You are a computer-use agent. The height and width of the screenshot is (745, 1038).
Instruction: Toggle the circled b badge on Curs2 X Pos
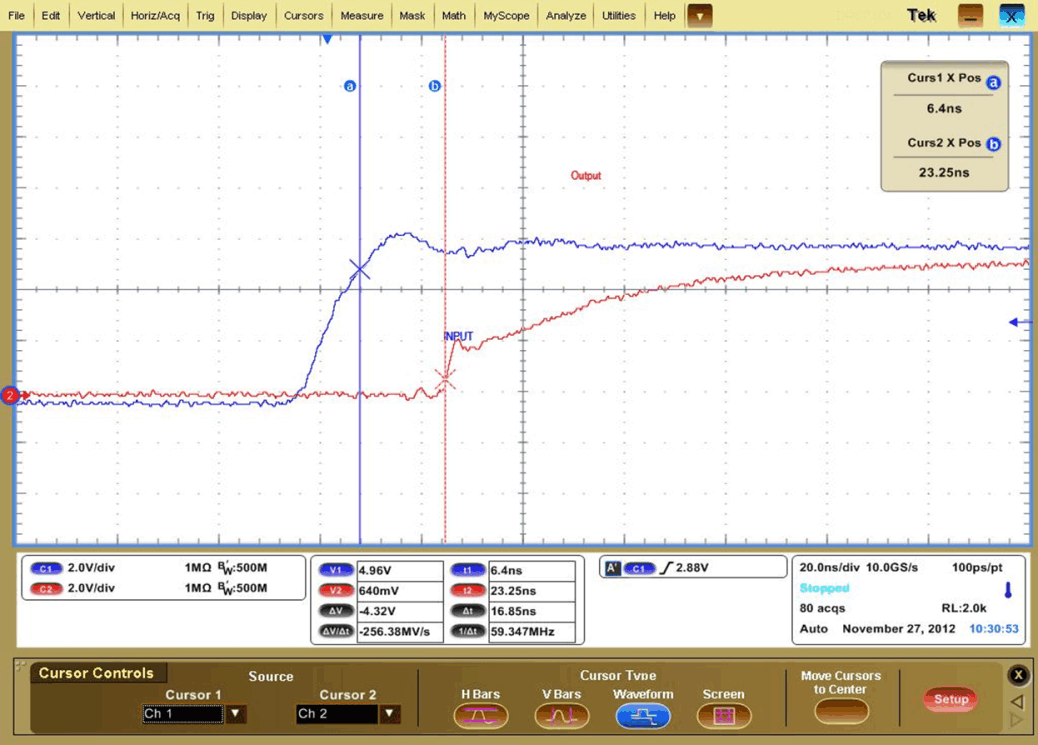pyautogui.click(x=993, y=143)
